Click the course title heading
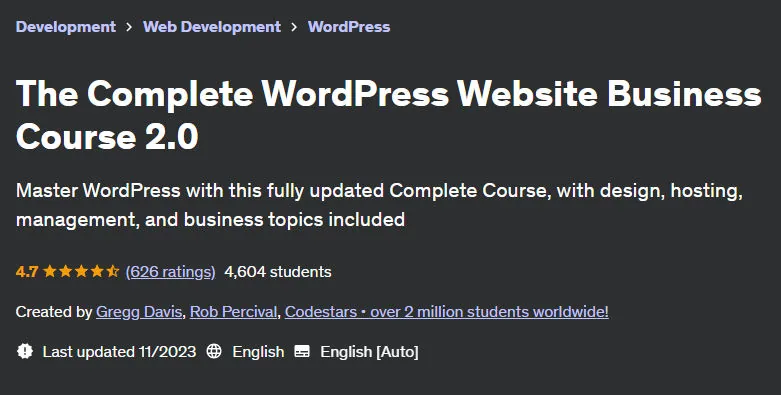This screenshot has width=781, height=395. (389, 115)
